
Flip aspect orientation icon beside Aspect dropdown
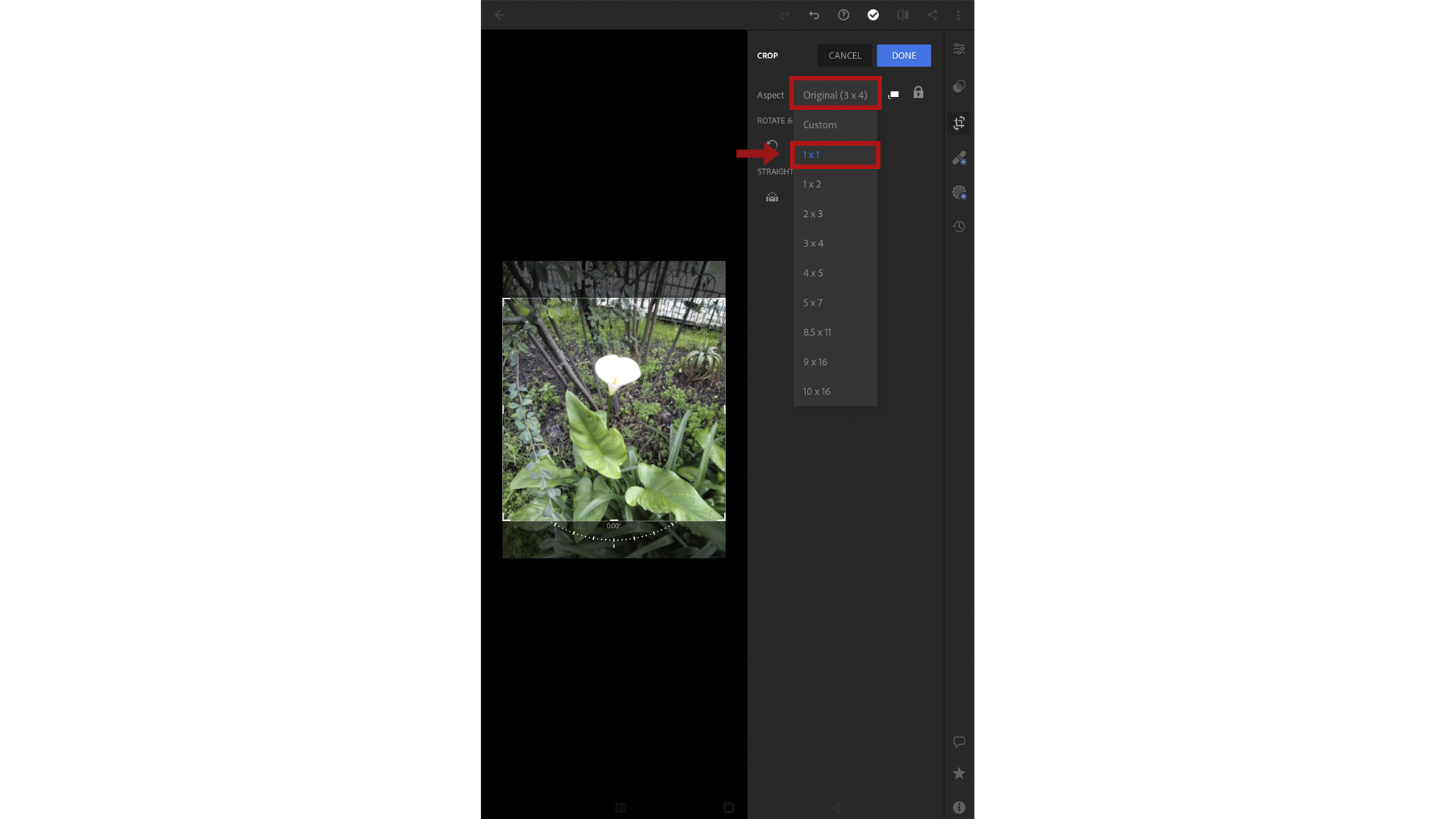(x=893, y=94)
